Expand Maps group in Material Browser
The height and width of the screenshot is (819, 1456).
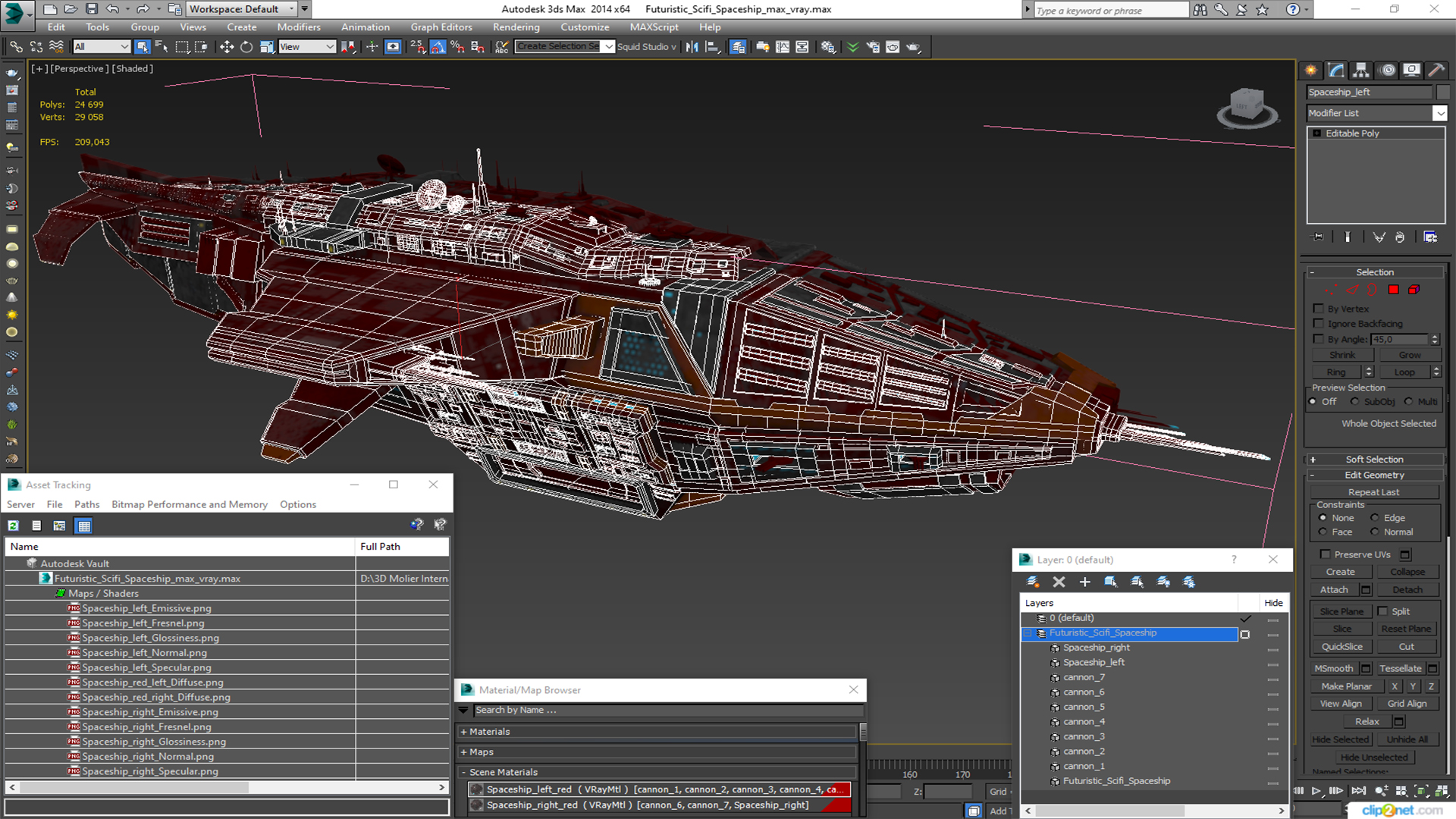(657, 752)
